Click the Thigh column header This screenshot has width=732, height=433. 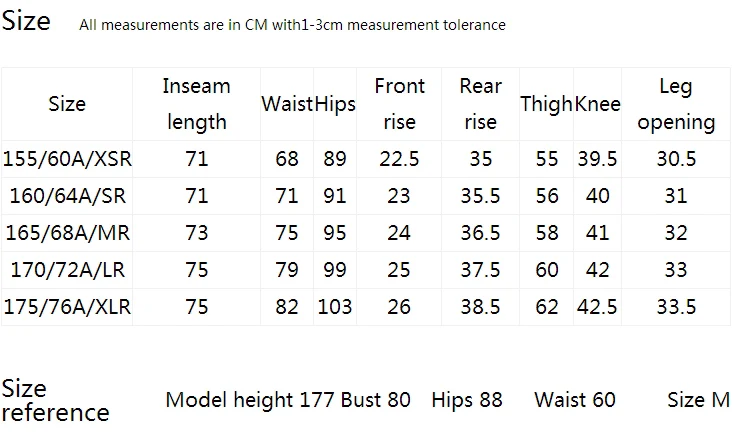coord(547,105)
